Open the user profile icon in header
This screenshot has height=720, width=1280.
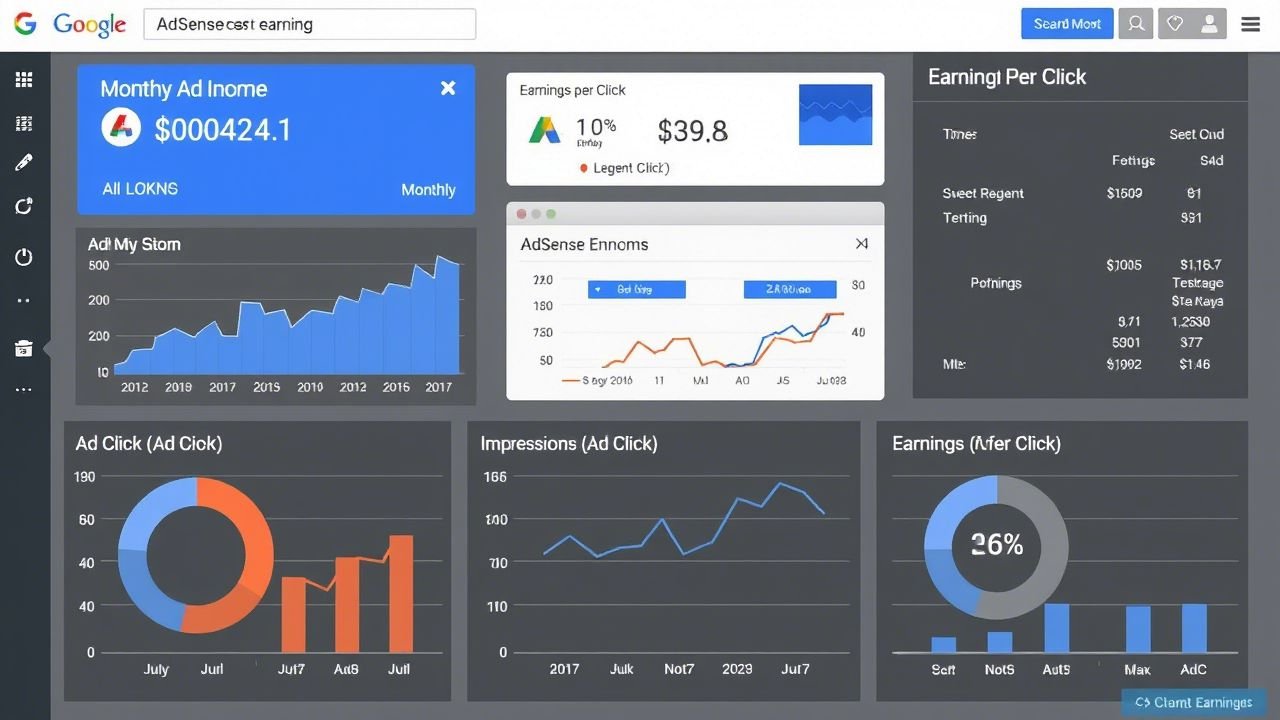pos(1210,24)
